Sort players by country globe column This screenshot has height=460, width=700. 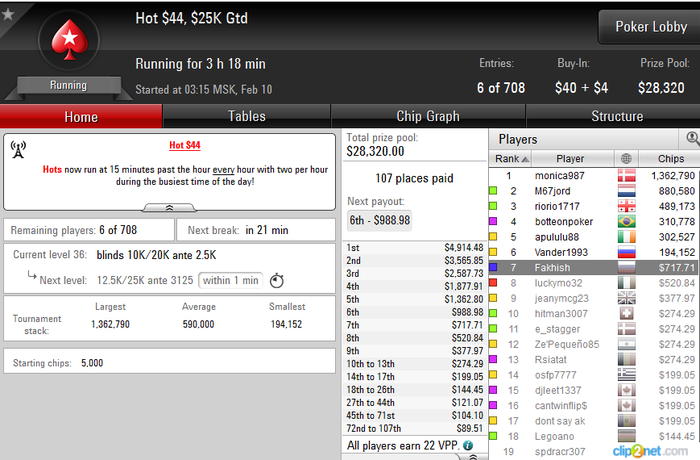click(x=626, y=159)
